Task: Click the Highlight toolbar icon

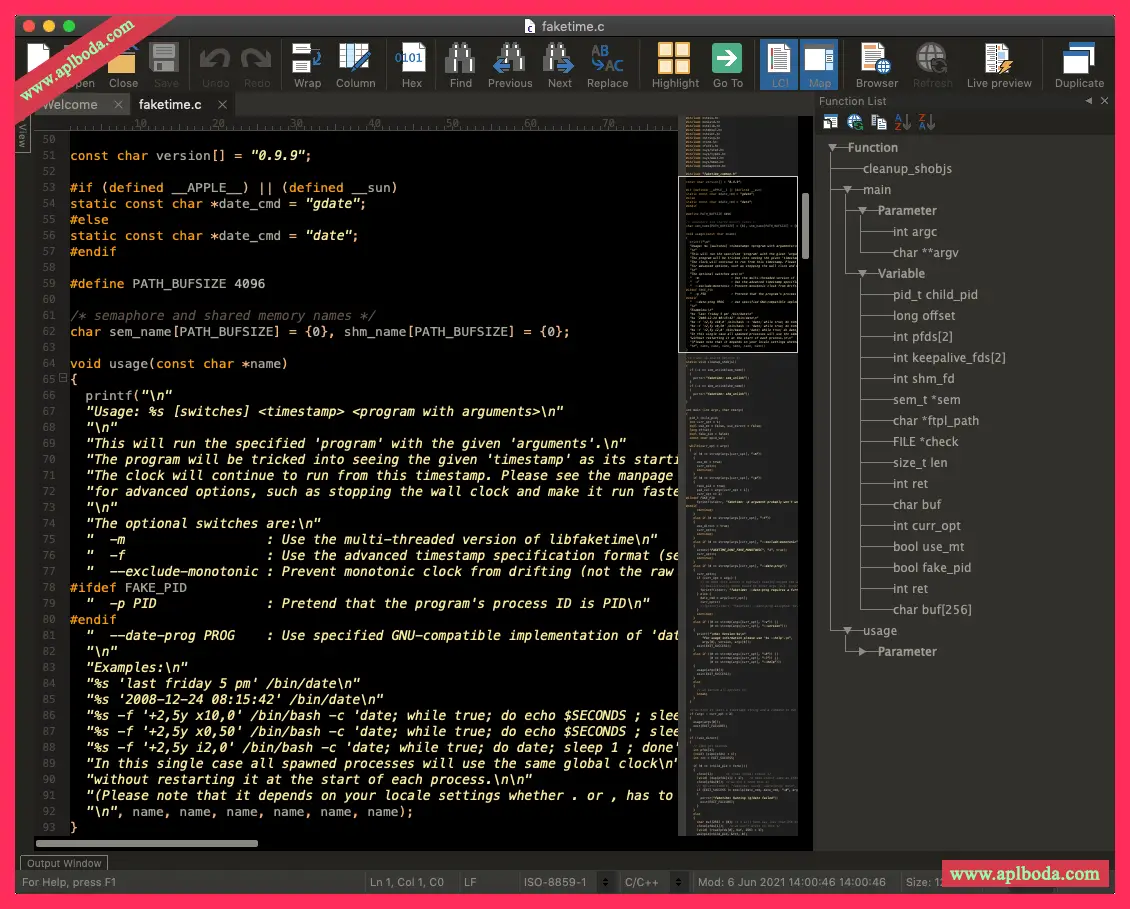Action: [675, 66]
